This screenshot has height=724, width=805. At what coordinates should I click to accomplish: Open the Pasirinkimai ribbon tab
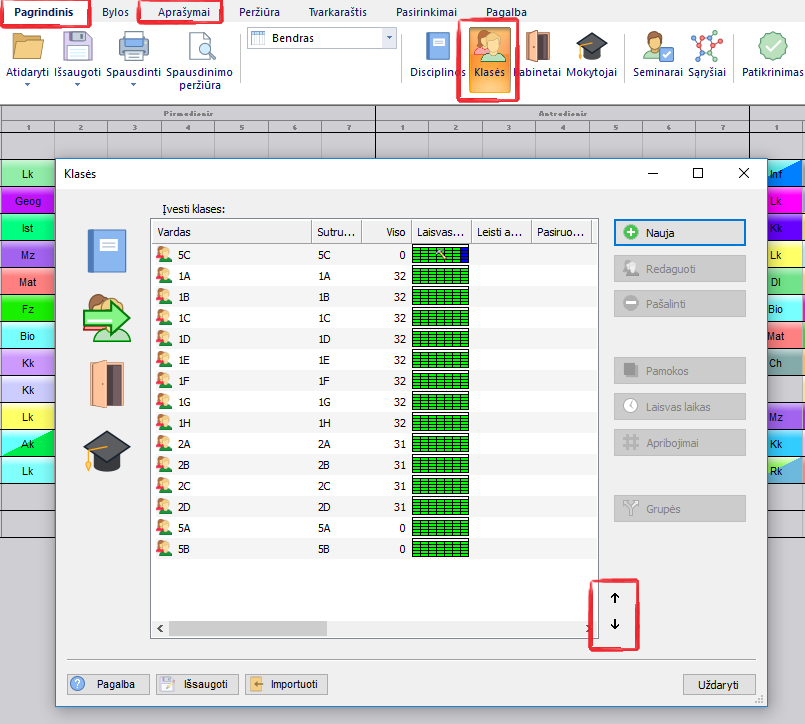tap(424, 12)
